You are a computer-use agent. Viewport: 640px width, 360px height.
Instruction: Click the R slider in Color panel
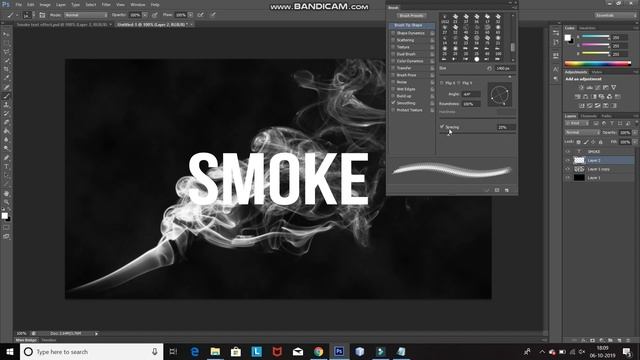point(595,38)
